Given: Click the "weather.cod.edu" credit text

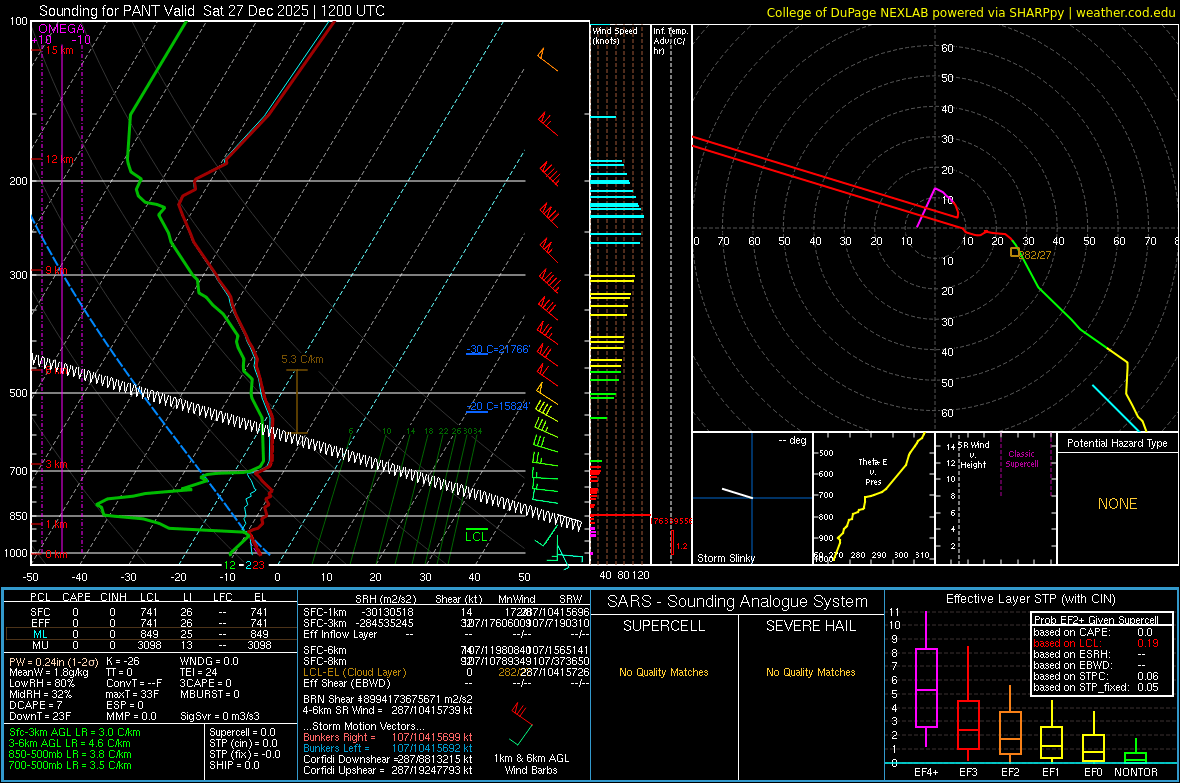Looking at the screenshot, I should coord(1125,12).
